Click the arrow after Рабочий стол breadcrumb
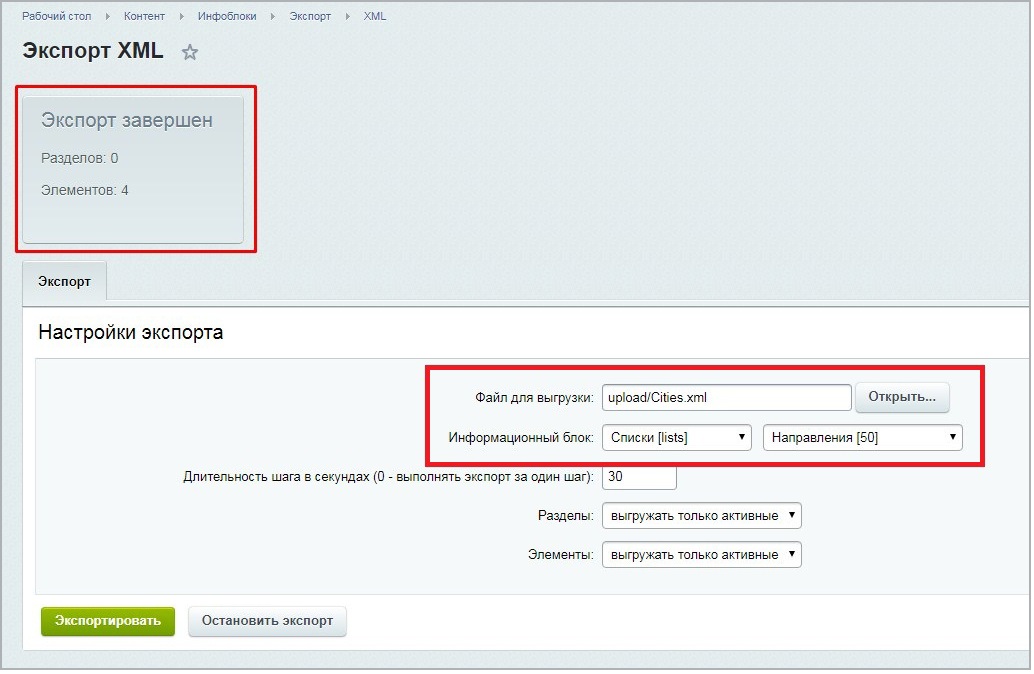Image resolution: width=1034 pixels, height=674 pixels. pos(106,17)
